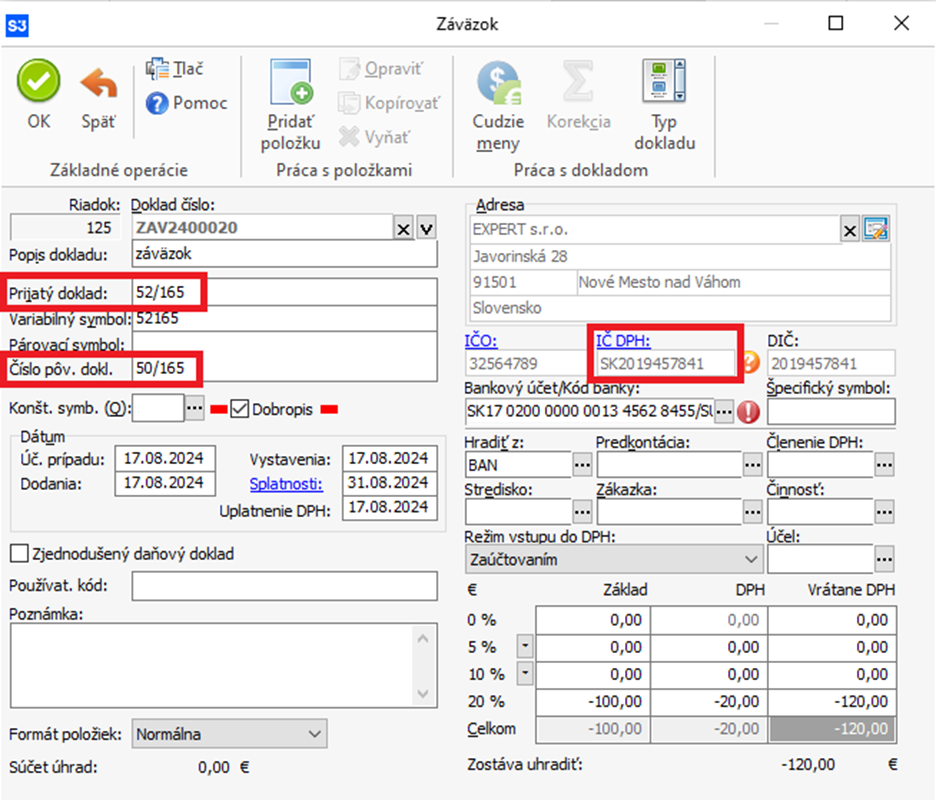Enable Zjednodušený daňový doklad checkbox

pos(19,553)
